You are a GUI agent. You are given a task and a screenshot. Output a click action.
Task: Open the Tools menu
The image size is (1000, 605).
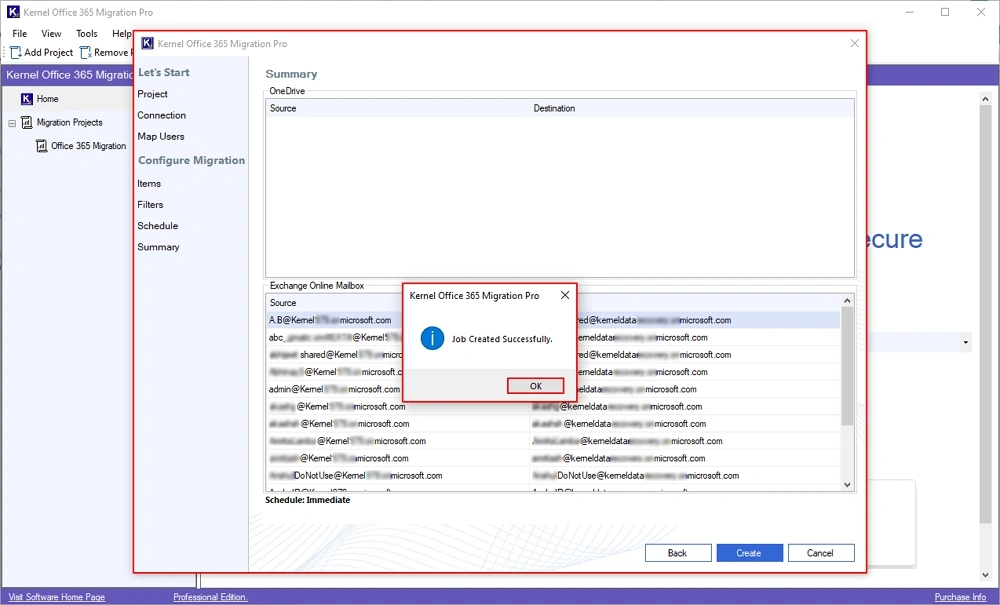[87, 34]
